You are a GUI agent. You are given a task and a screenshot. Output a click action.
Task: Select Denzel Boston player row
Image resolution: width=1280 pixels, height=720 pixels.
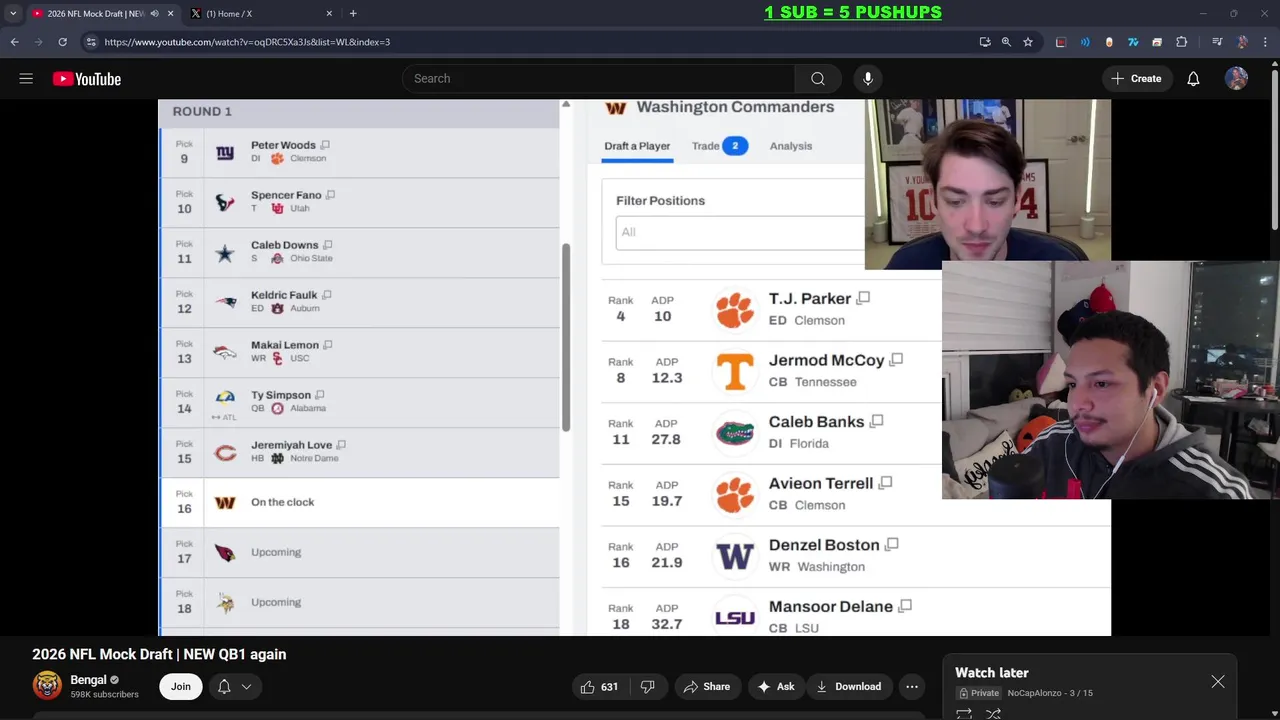pos(856,555)
